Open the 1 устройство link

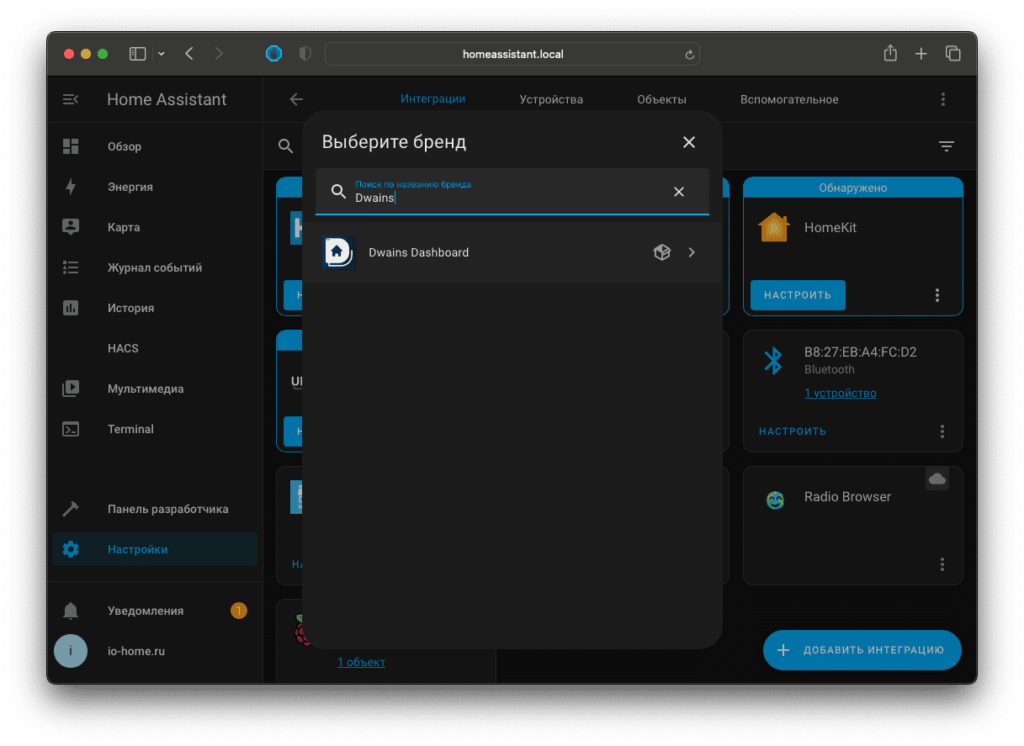pyautogui.click(x=840, y=393)
